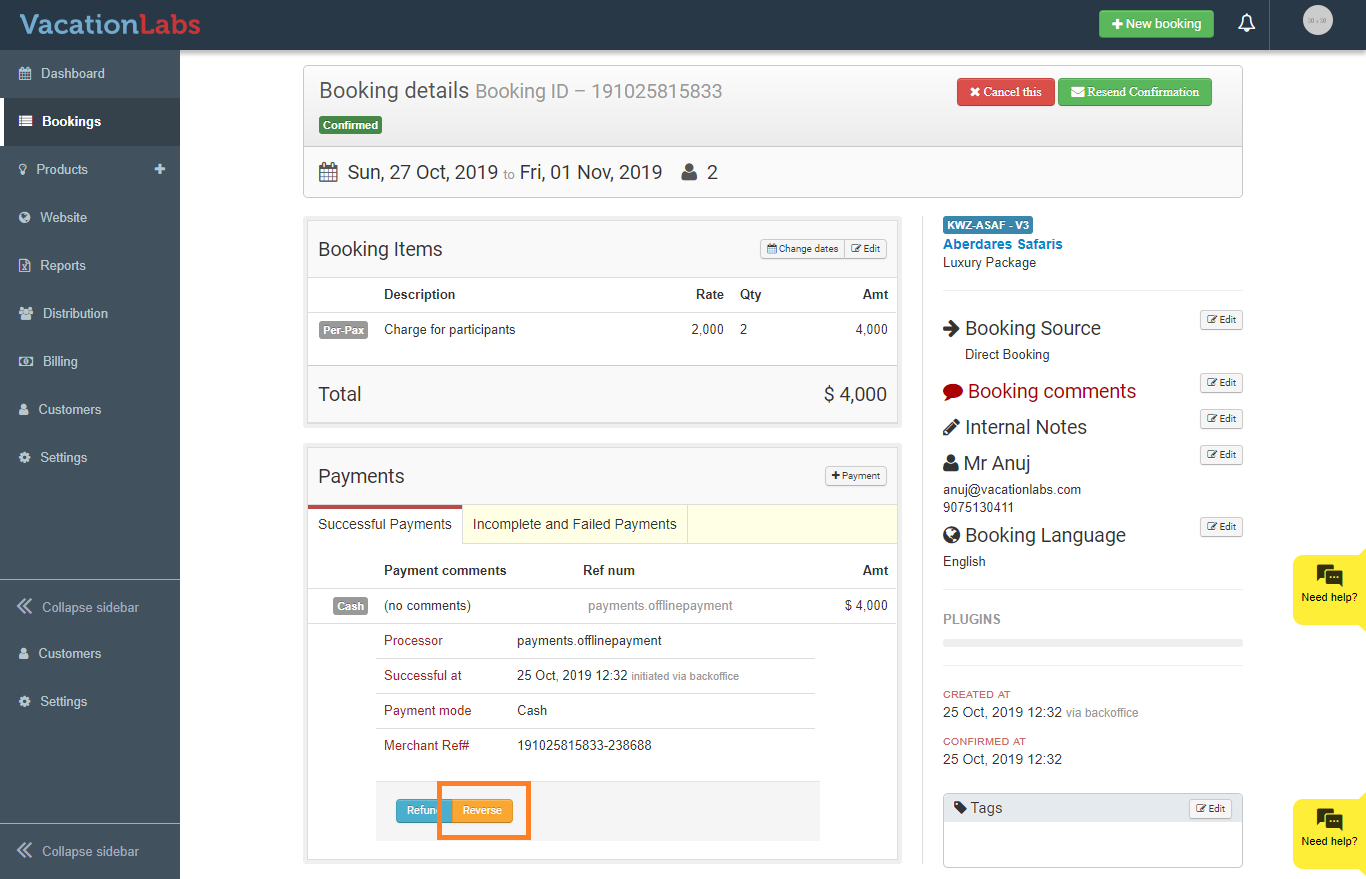Click the orange Reverse payment button
The width and height of the screenshot is (1366, 879).
tap(482, 810)
